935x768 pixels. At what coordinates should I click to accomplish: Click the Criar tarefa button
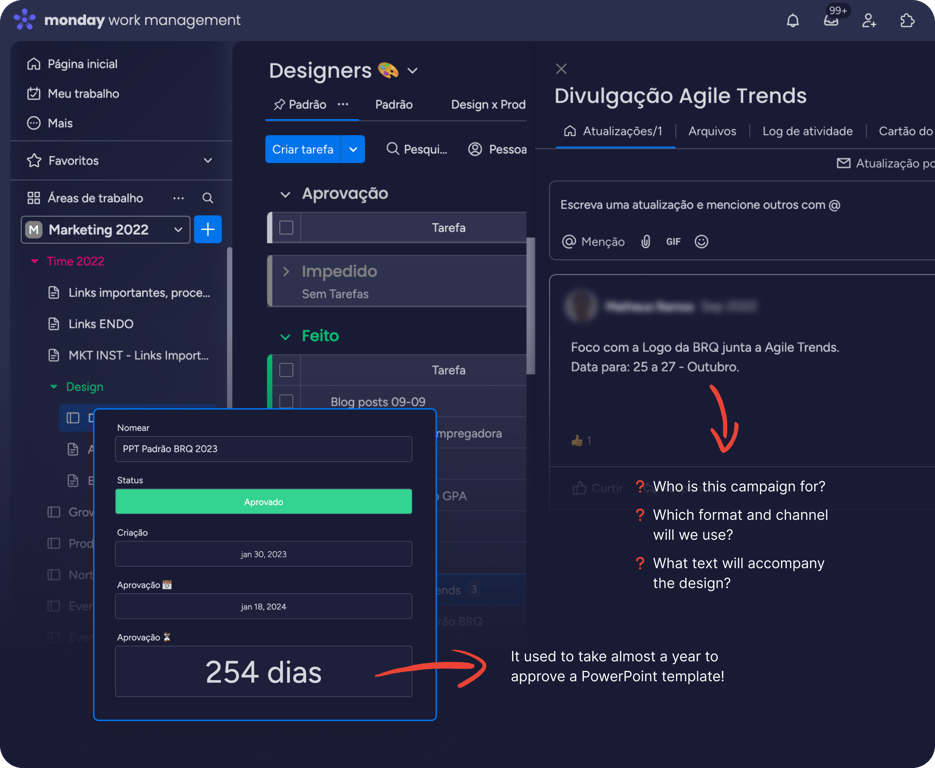(303, 149)
